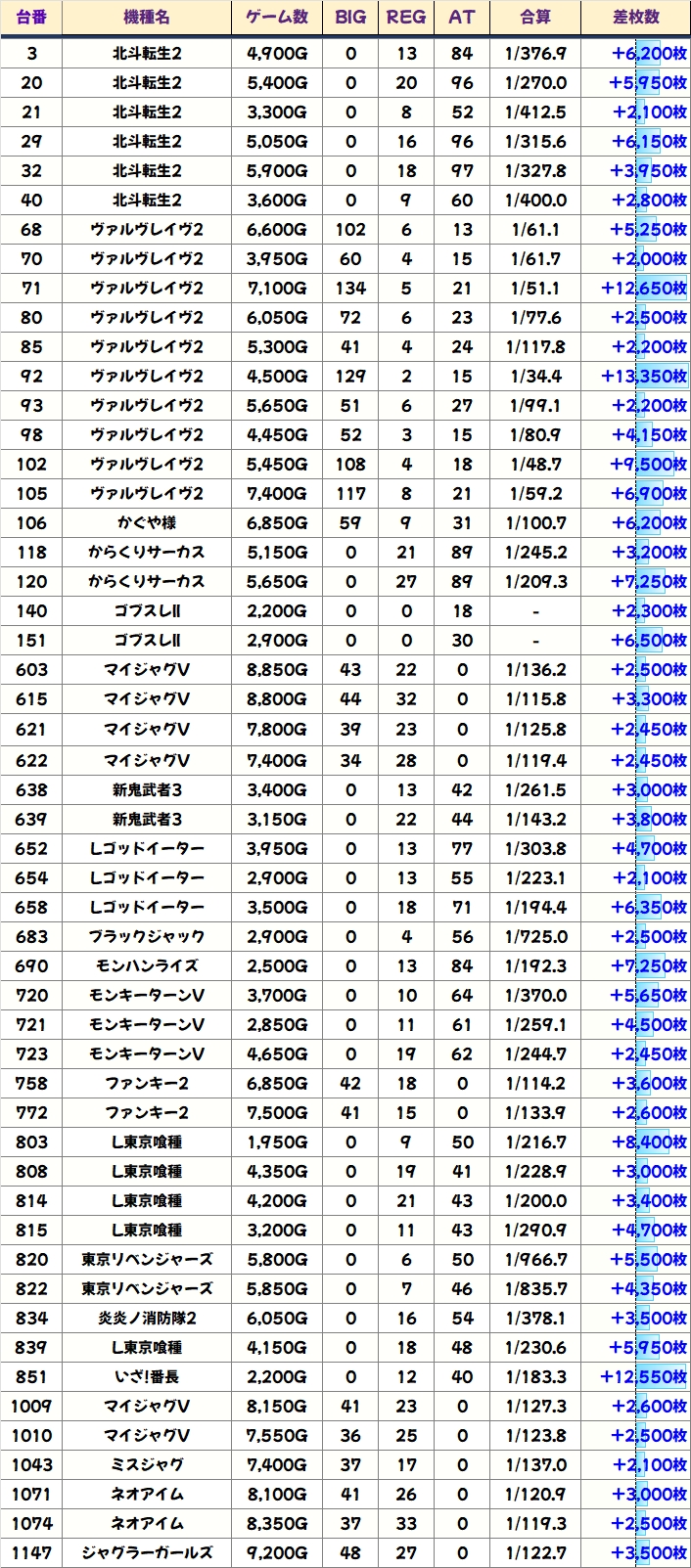Click the 9,200G game count cell
Viewport: 691px width, 1568px height.
point(277,1552)
